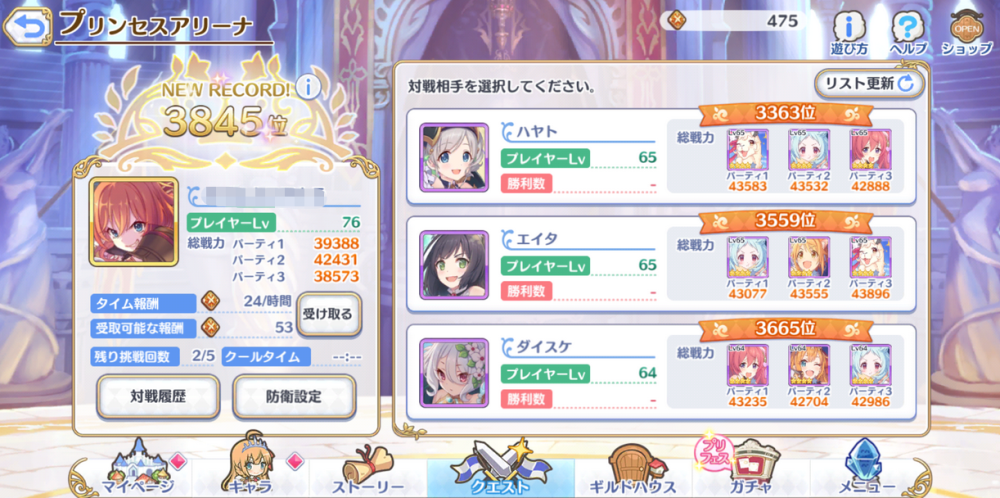Select the クエスト crossed-swords tab
Screen dimensions: 1000x498
pos(501,469)
